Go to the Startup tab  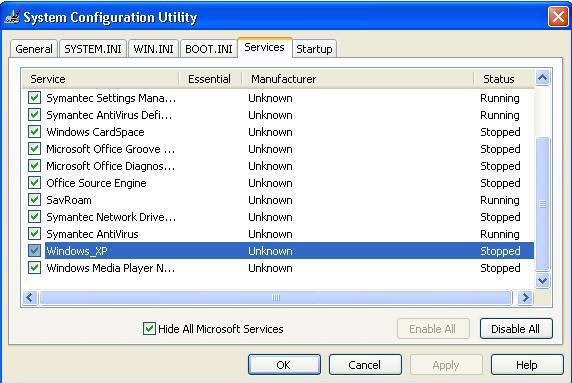[314, 49]
